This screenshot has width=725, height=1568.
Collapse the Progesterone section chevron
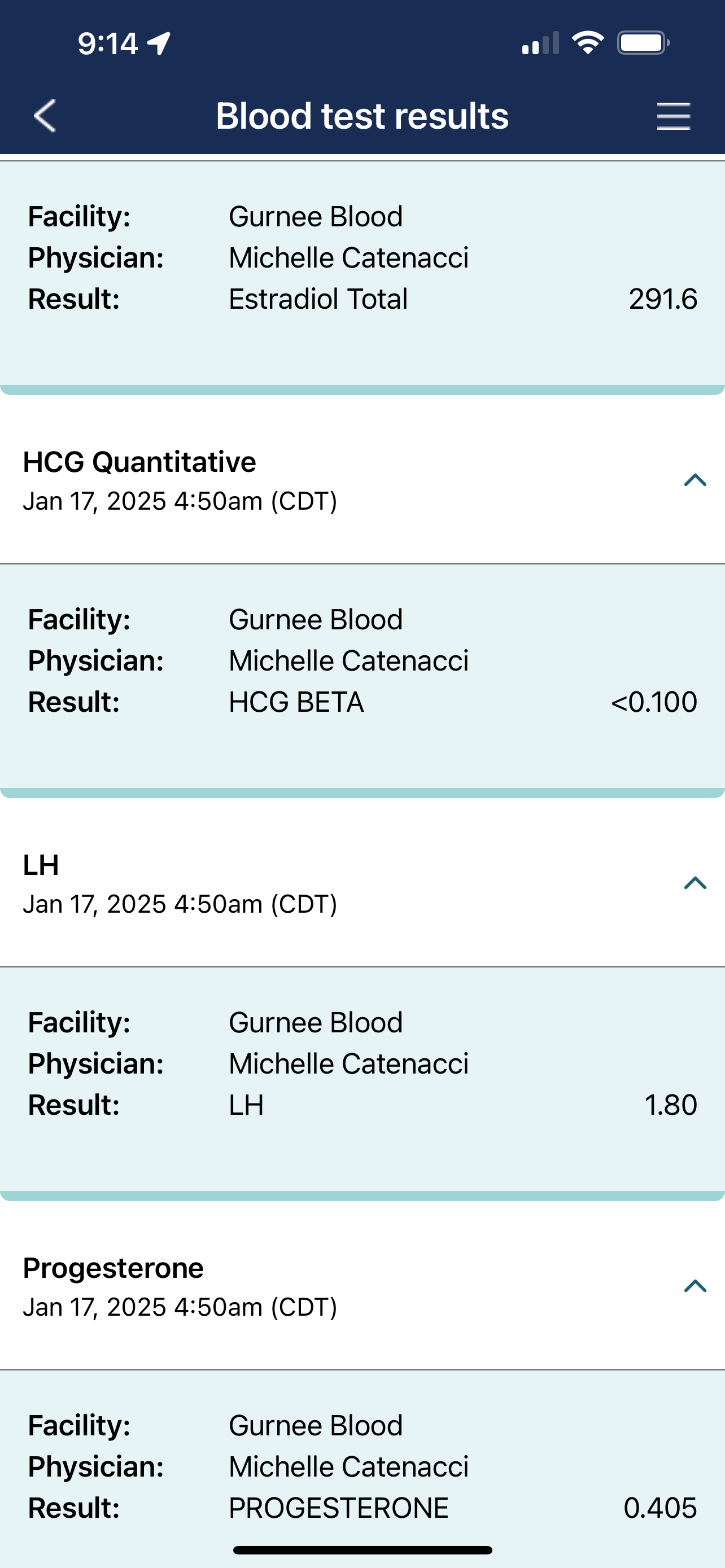tap(695, 1286)
